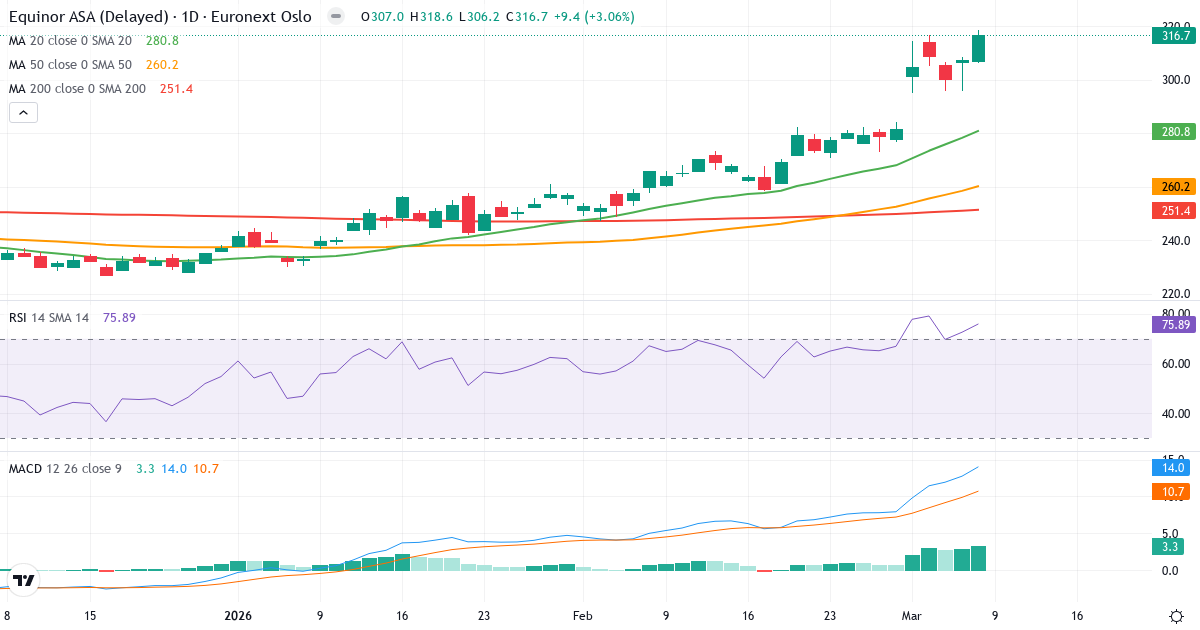Image resolution: width=1200 pixels, height=630 pixels.
Task: Click the orange 10.7 signal value tag
Action: (x=1172, y=492)
